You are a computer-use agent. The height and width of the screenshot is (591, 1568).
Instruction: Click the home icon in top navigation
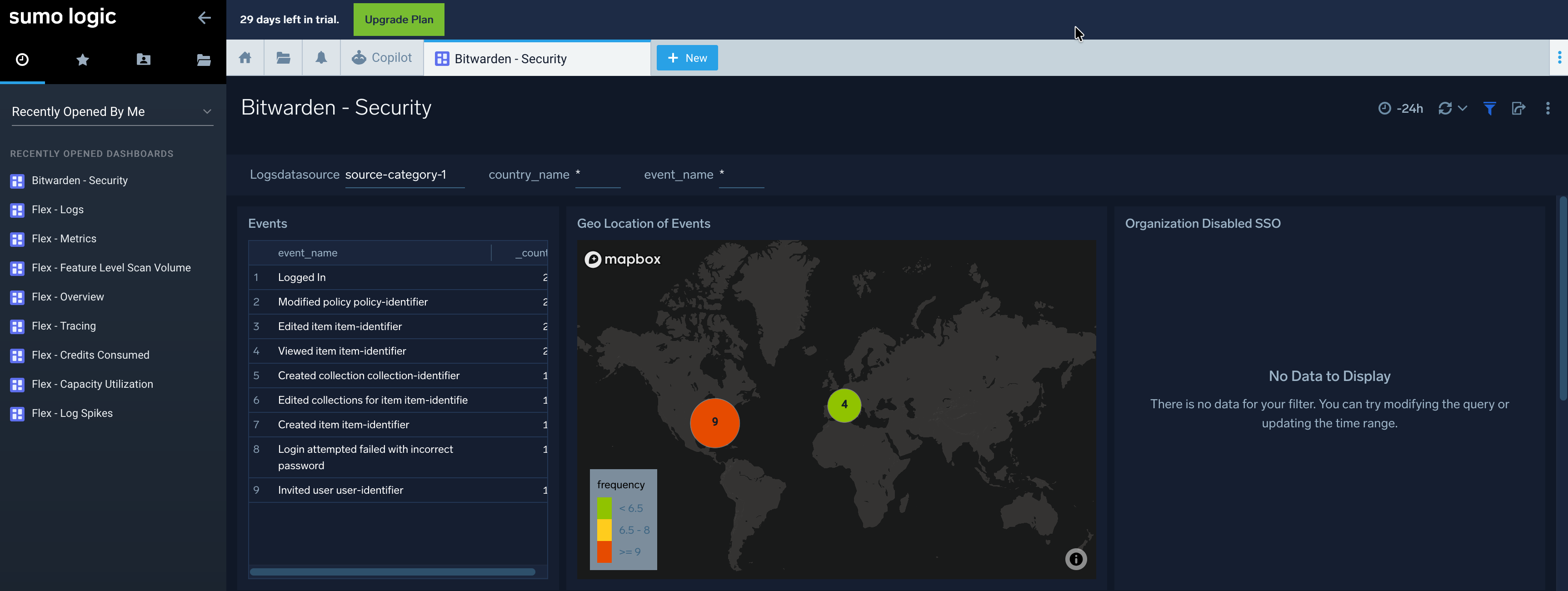pos(245,57)
